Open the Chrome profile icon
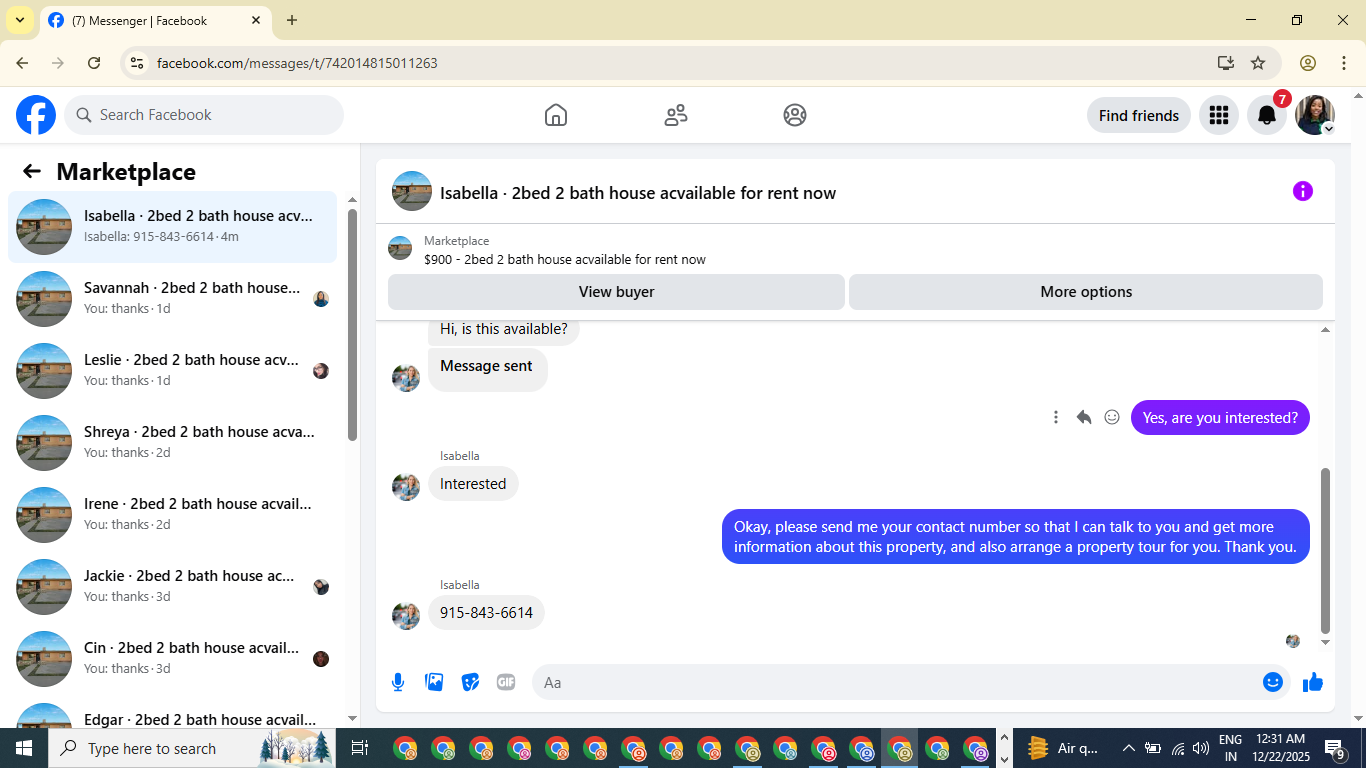Viewport: 1366px width, 768px height. (1308, 63)
